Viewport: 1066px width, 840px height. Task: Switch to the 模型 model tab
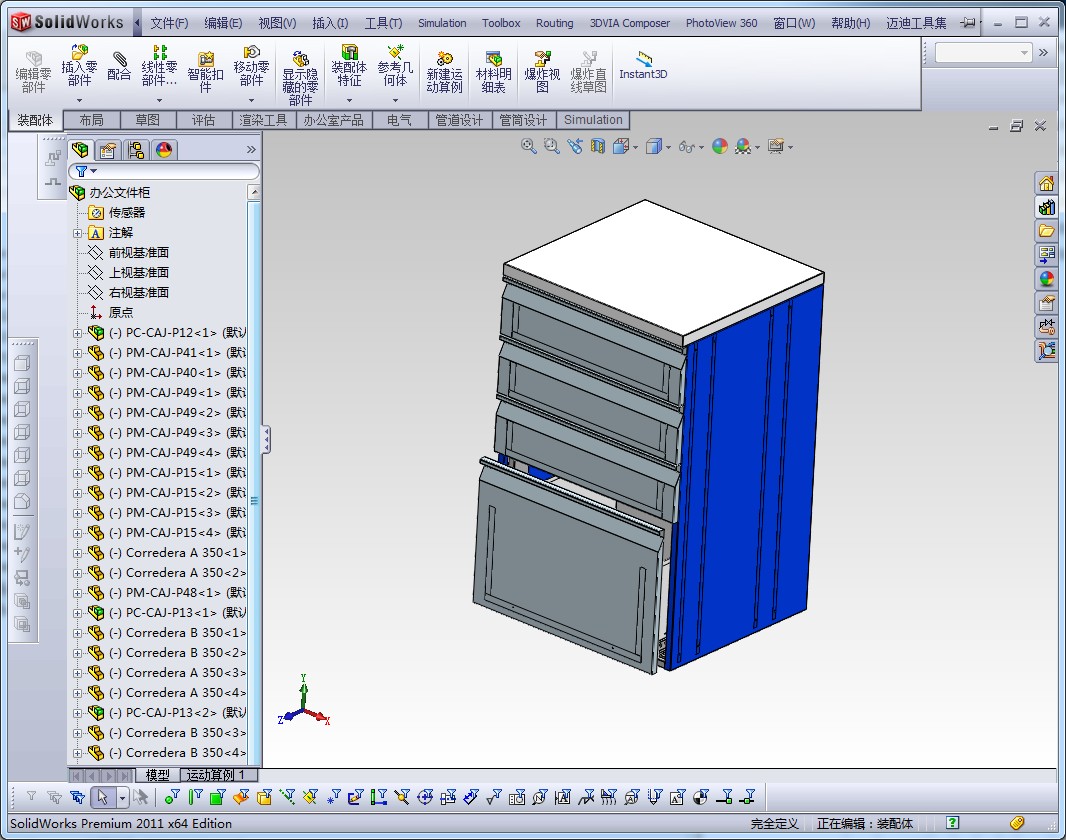[x=158, y=775]
